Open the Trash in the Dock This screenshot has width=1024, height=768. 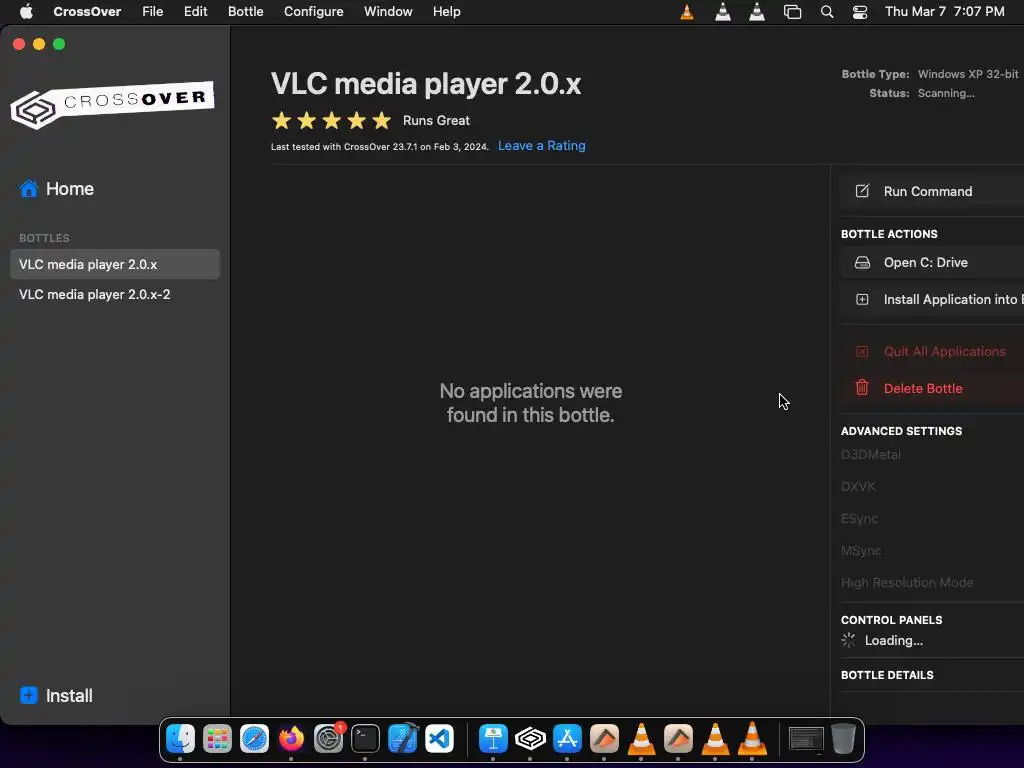tap(843, 739)
